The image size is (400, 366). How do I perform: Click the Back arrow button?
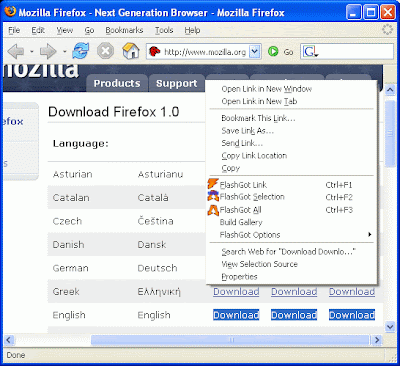(x=16, y=51)
